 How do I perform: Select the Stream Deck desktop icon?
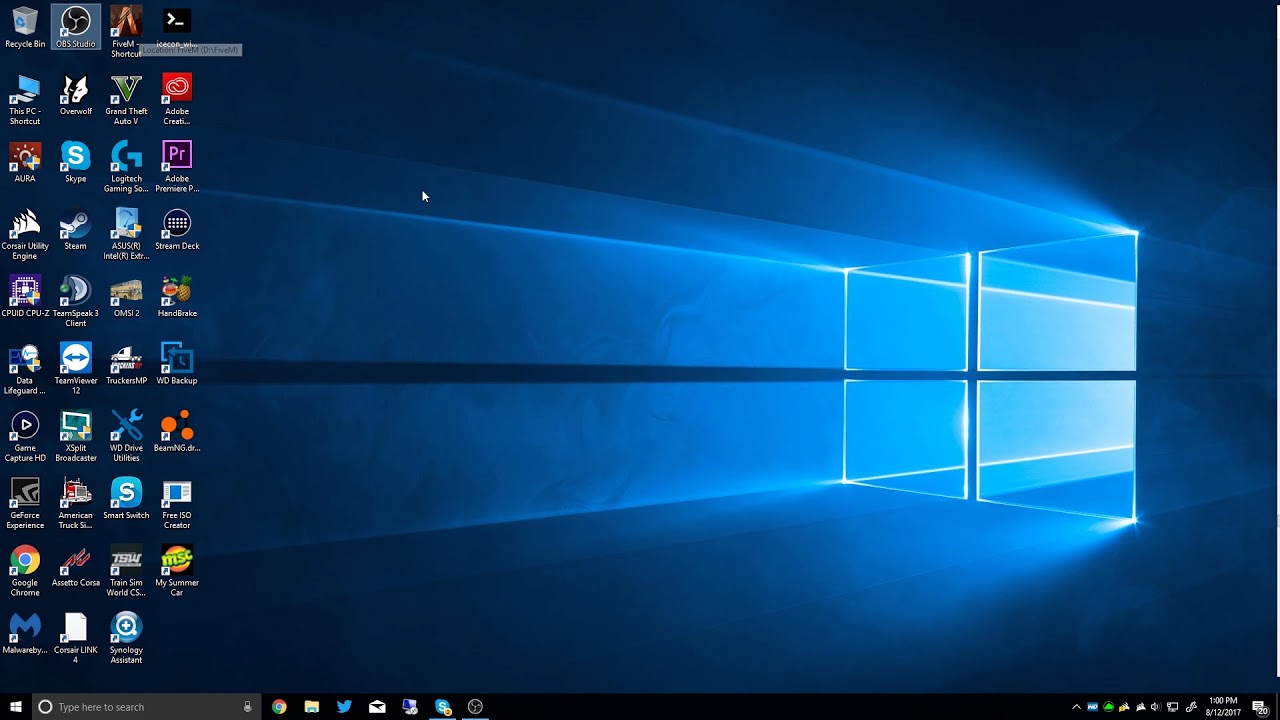177,229
